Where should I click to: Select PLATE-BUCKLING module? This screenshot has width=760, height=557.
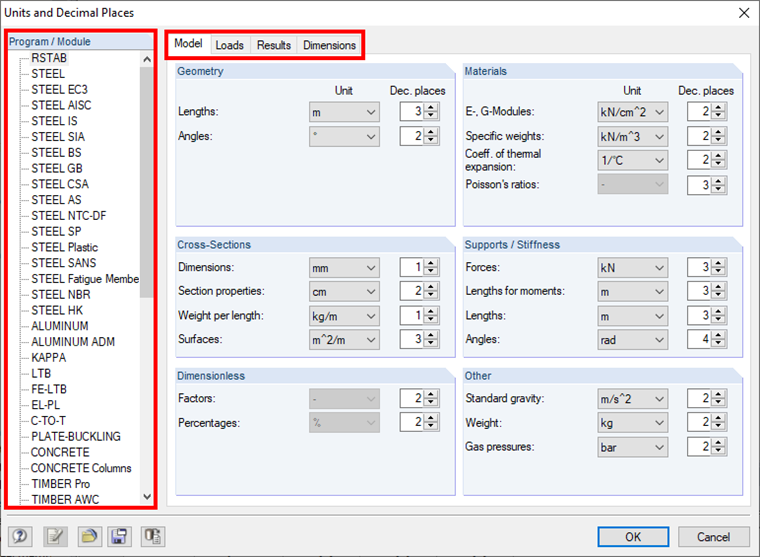coord(76,436)
